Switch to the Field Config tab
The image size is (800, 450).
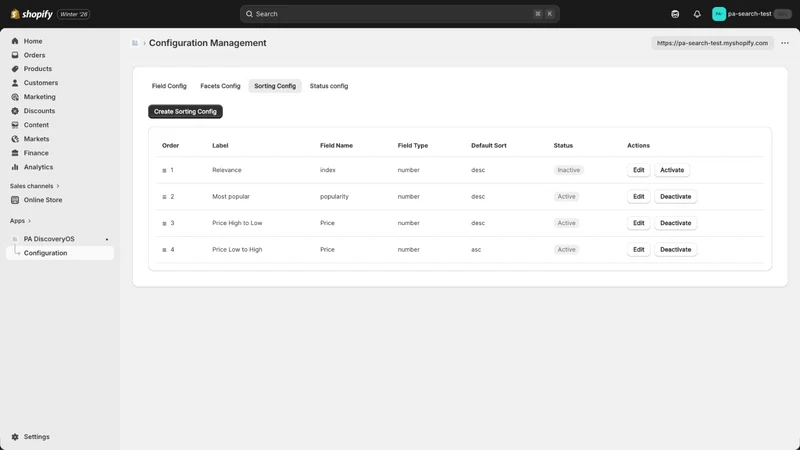[169, 86]
